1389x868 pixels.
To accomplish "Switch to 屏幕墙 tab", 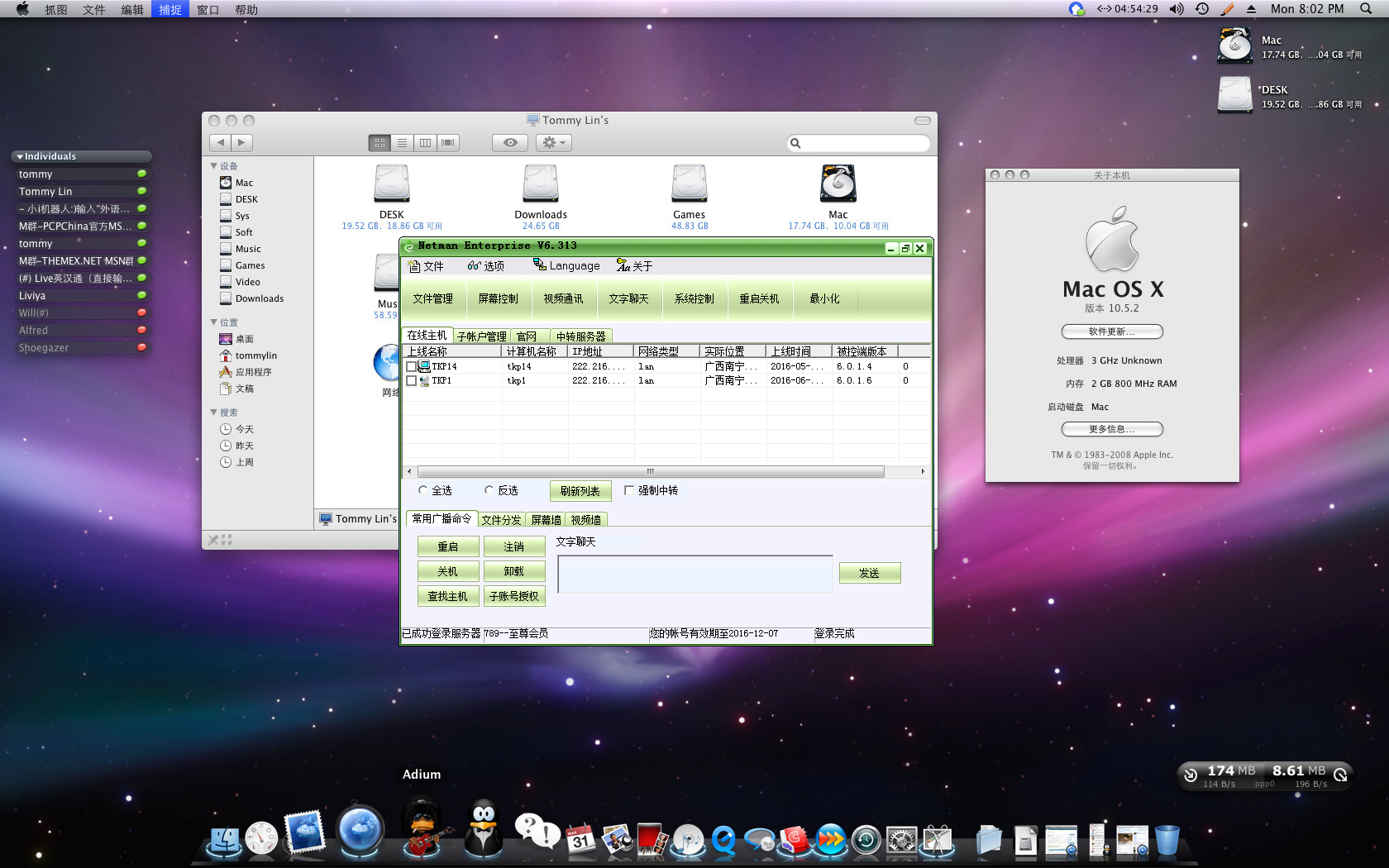I will pyautogui.click(x=546, y=520).
